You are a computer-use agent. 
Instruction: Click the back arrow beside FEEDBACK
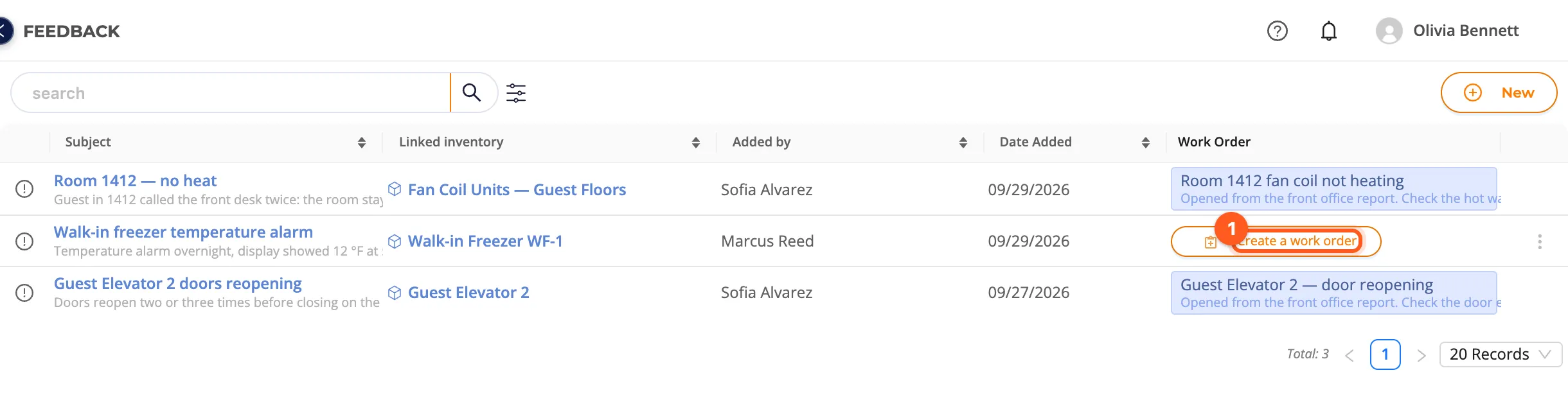pyautogui.click(x=4, y=31)
